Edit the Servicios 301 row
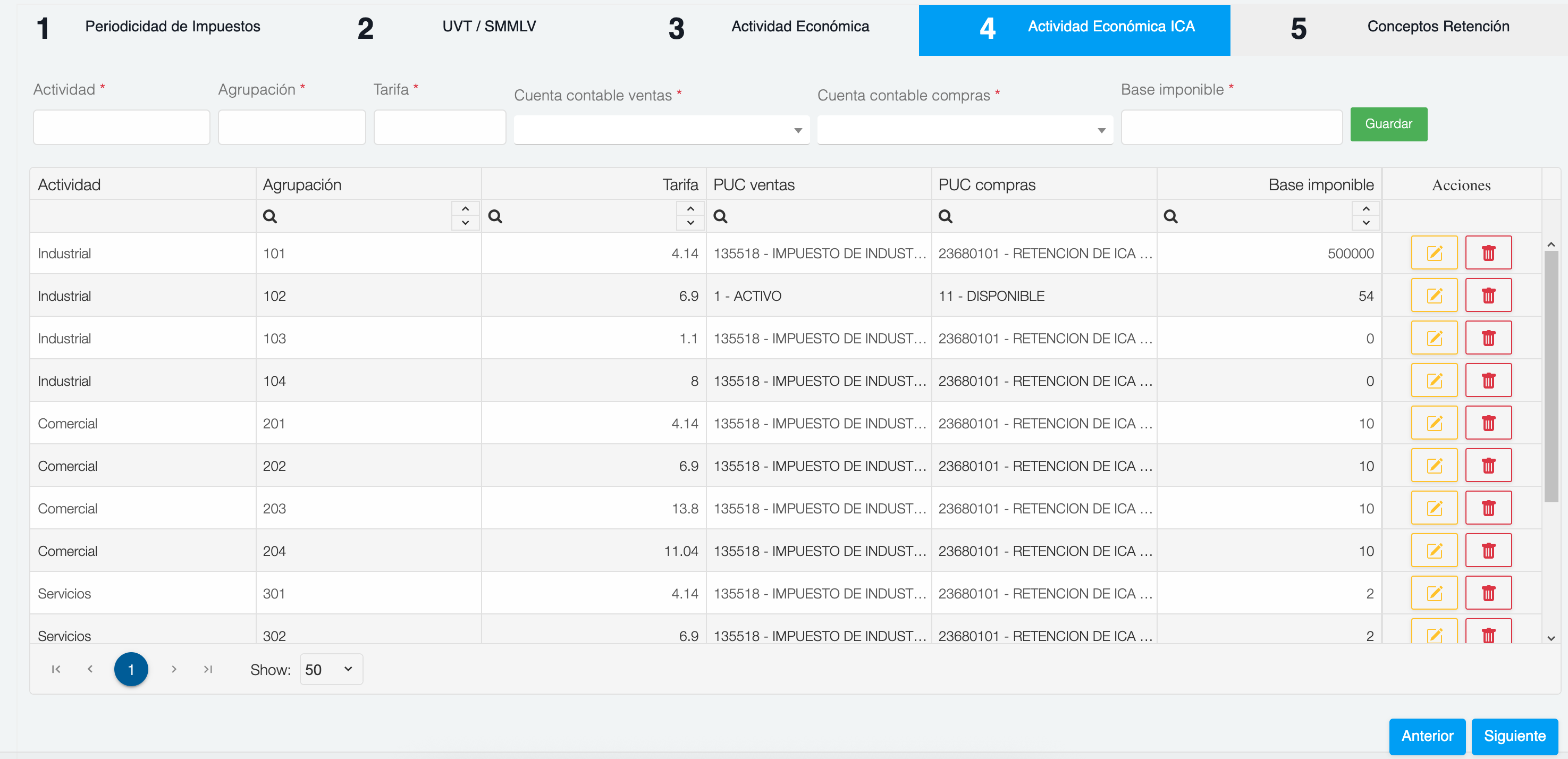The width and height of the screenshot is (1568, 759). (x=1434, y=593)
